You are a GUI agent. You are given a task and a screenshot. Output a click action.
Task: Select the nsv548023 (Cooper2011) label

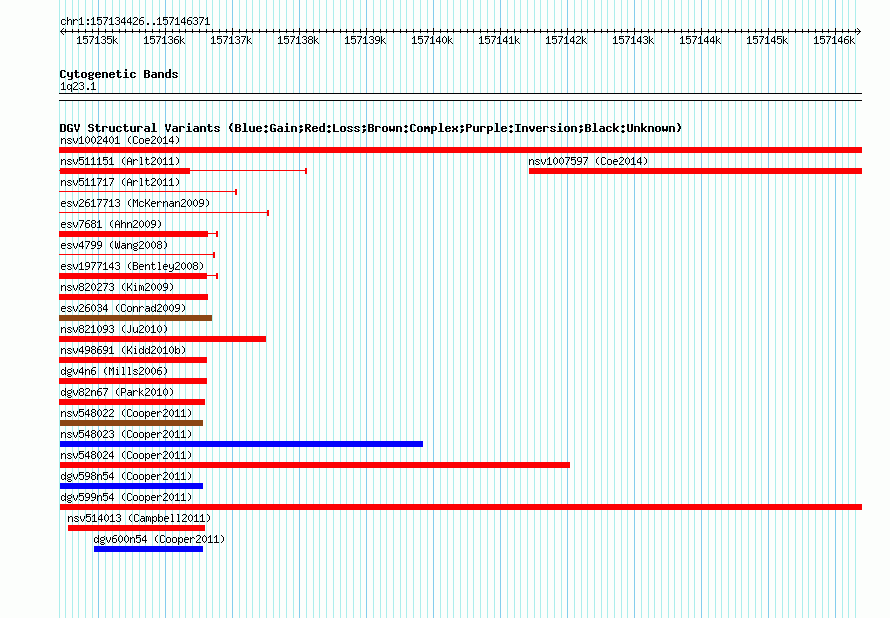(126, 434)
